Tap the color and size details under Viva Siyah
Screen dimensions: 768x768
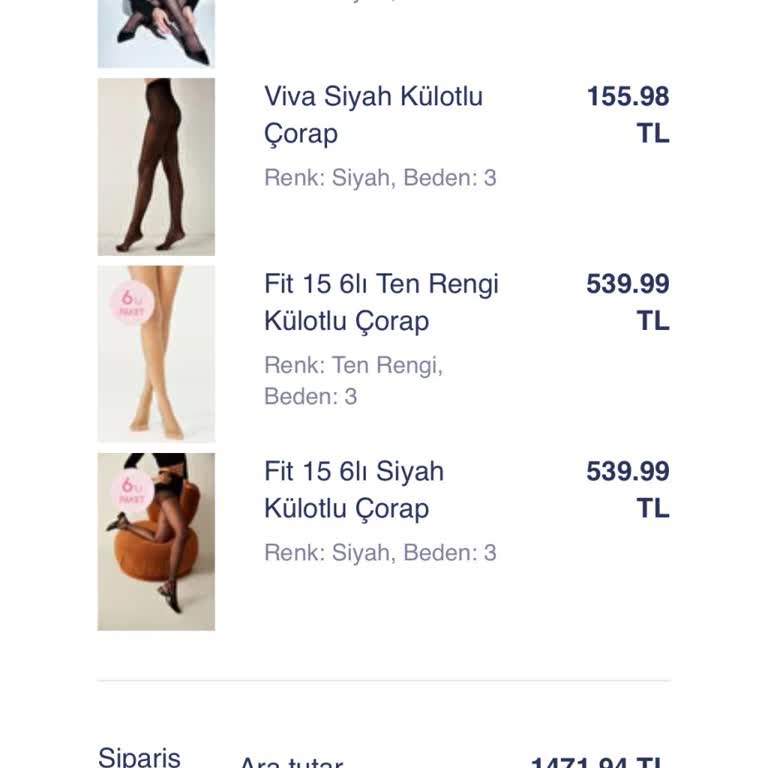pos(380,178)
